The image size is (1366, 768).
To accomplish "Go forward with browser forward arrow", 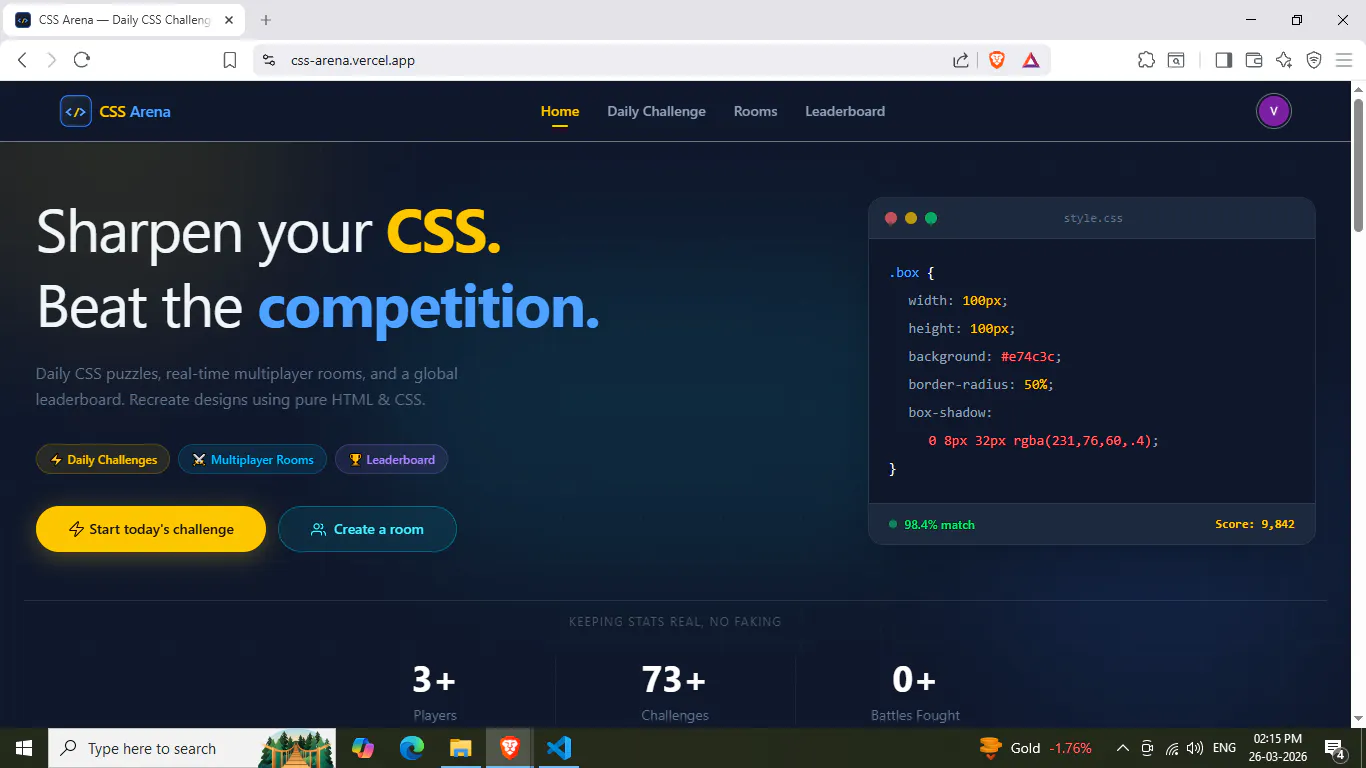I will pos(52,60).
